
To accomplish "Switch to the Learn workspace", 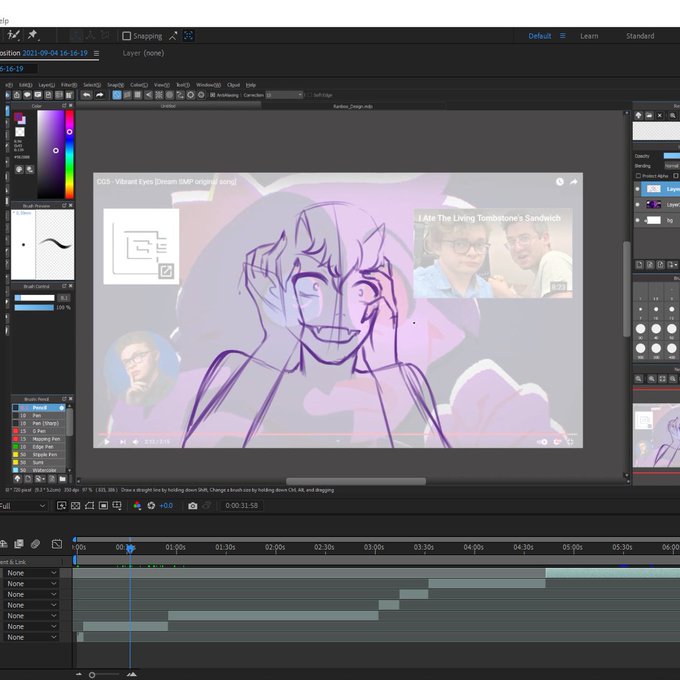I will tap(589, 36).
